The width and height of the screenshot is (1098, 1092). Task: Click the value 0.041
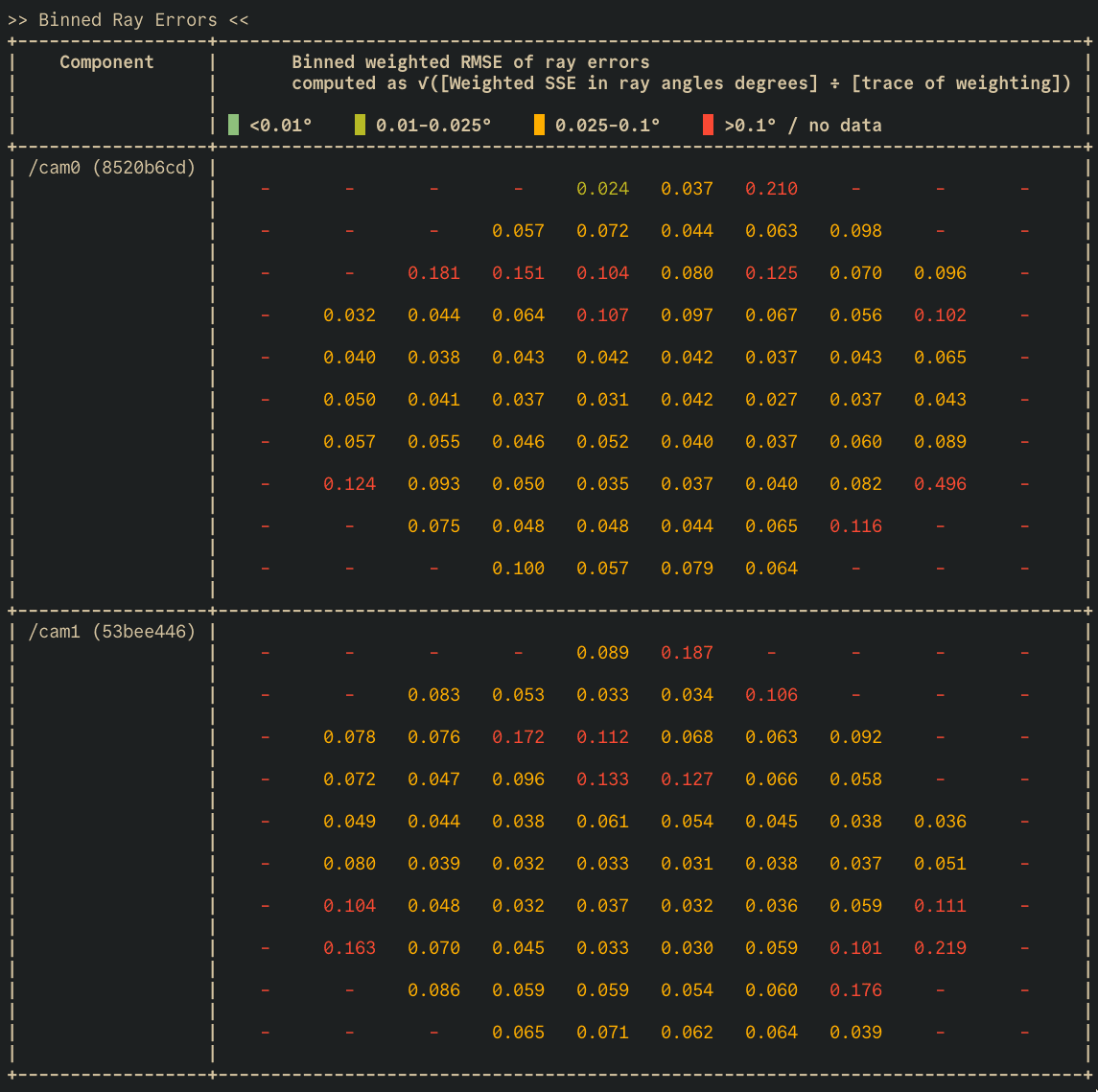(x=434, y=400)
